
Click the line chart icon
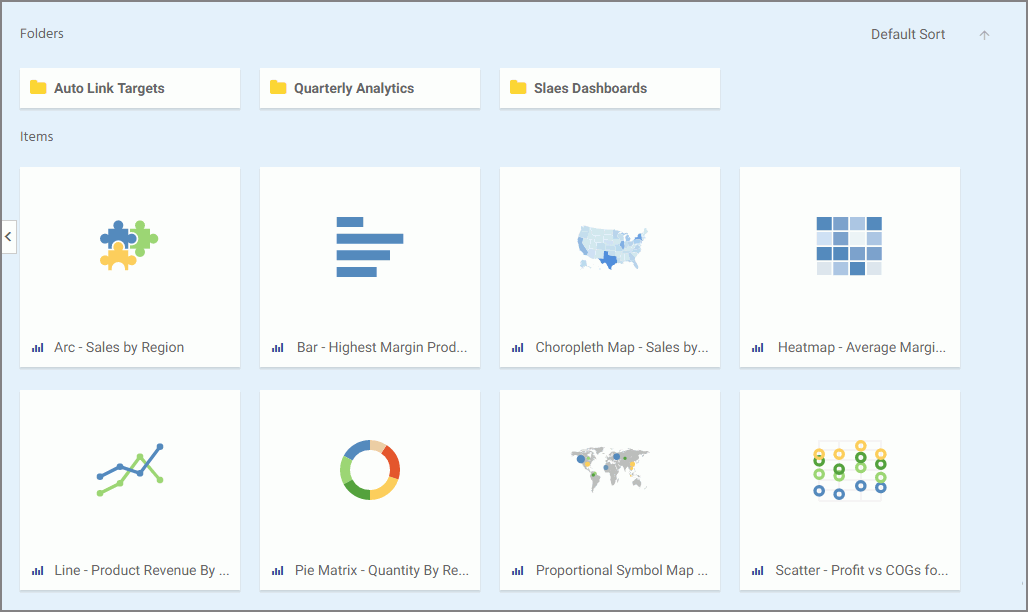click(x=129, y=469)
